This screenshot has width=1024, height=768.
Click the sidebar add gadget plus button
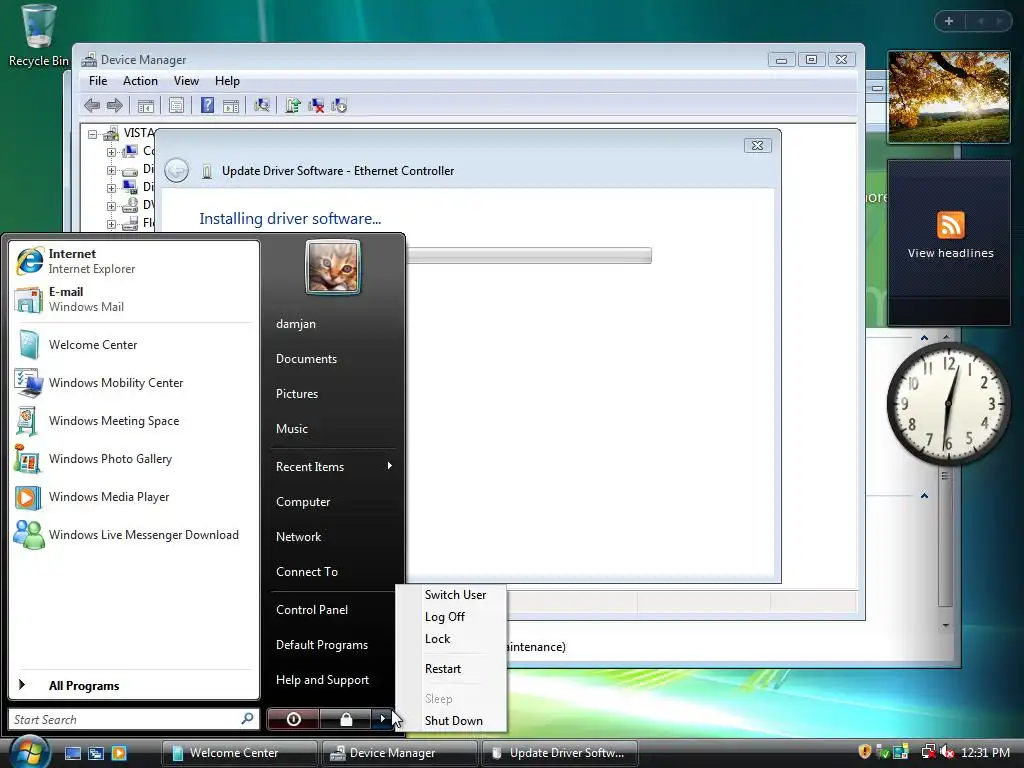click(x=949, y=21)
